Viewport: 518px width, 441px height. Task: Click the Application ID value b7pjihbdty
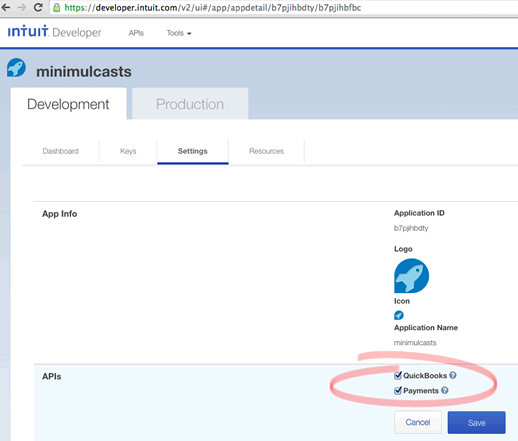click(x=411, y=228)
